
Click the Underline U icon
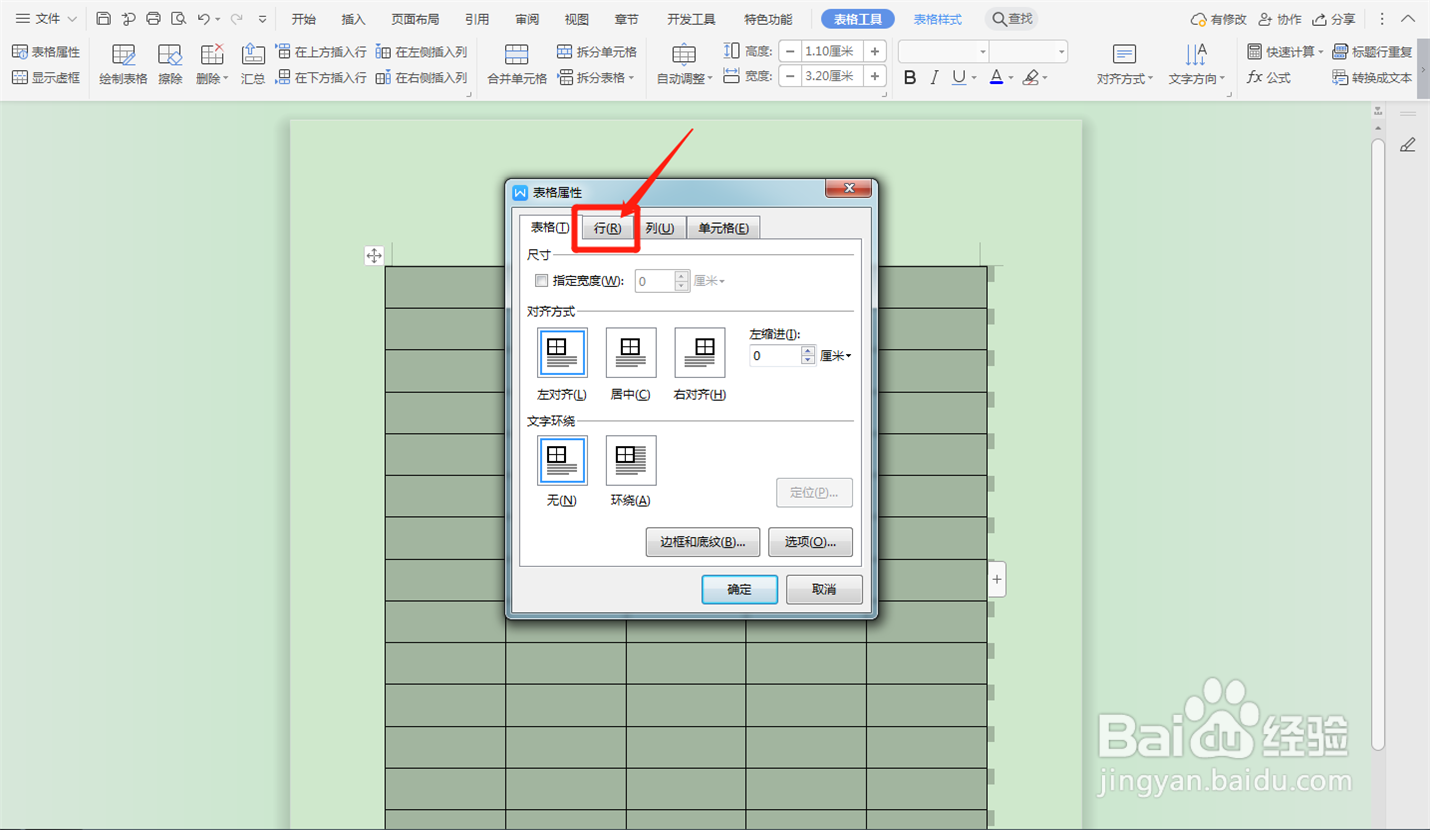click(959, 77)
